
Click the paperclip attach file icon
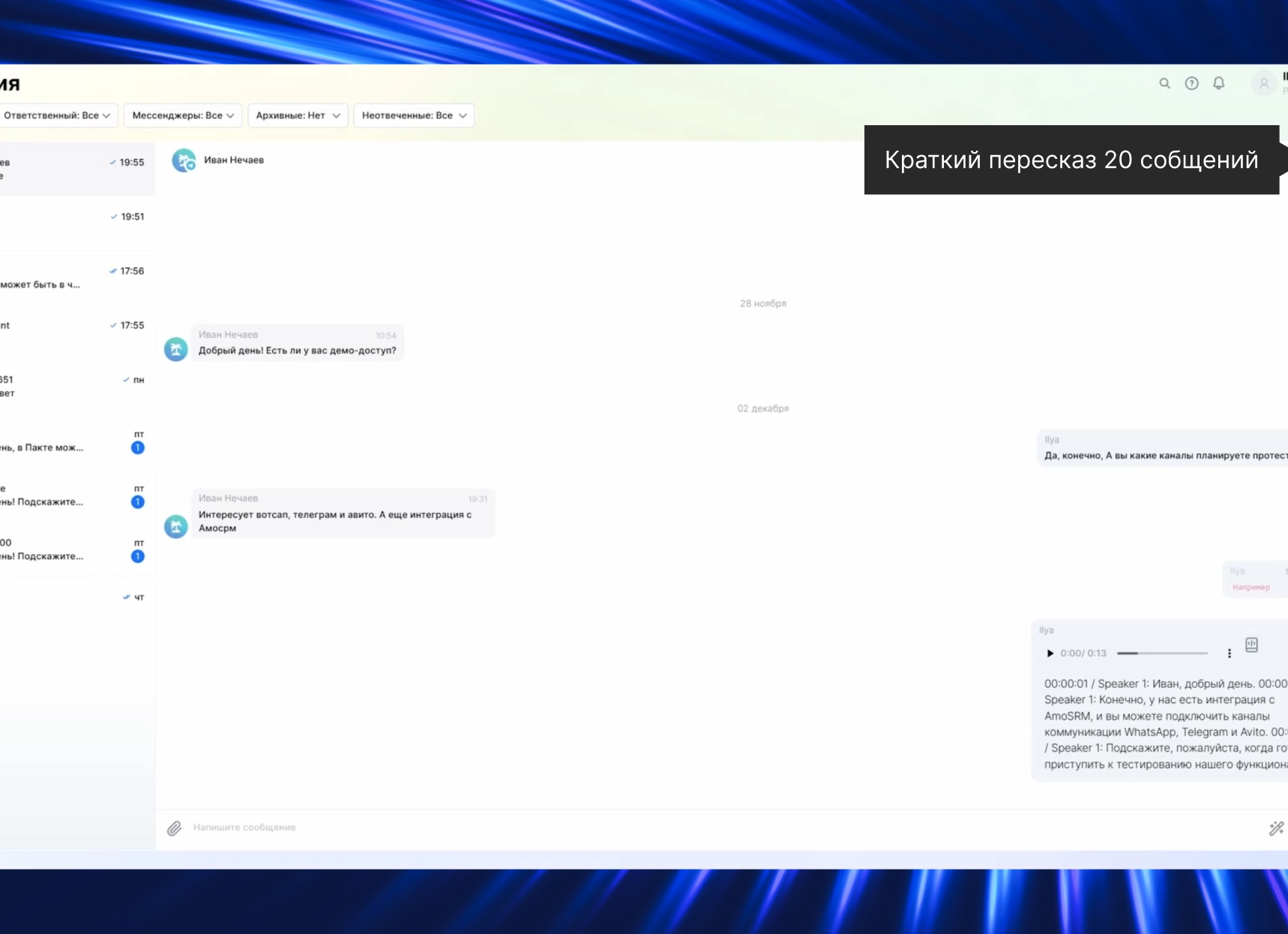tap(174, 828)
